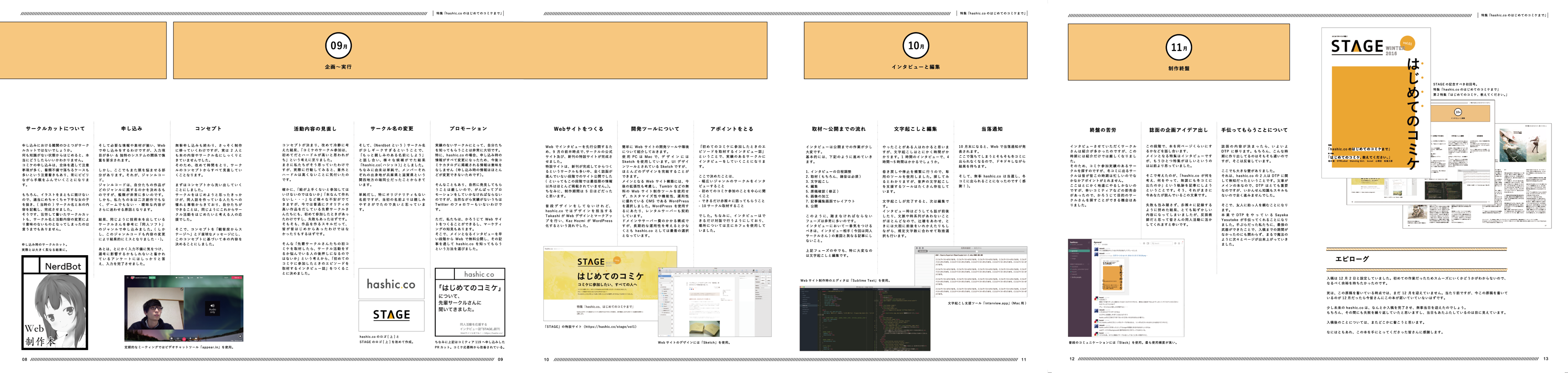Click the 活動内容の見直し heading
The width and height of the screenshot is (1568, 373).
316,129
